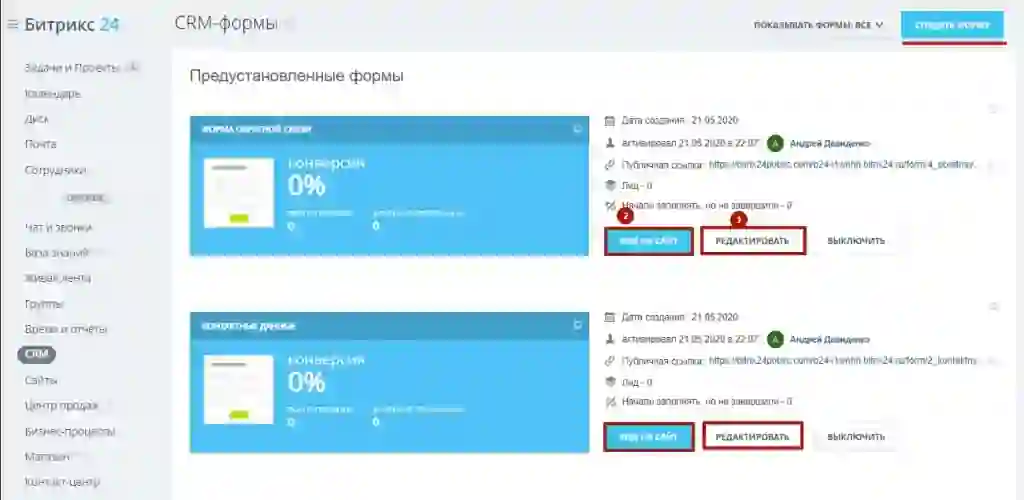Viewport: 1024px width, 500px height.
Task: Open the first form's public link
Action: pos(842,164)
